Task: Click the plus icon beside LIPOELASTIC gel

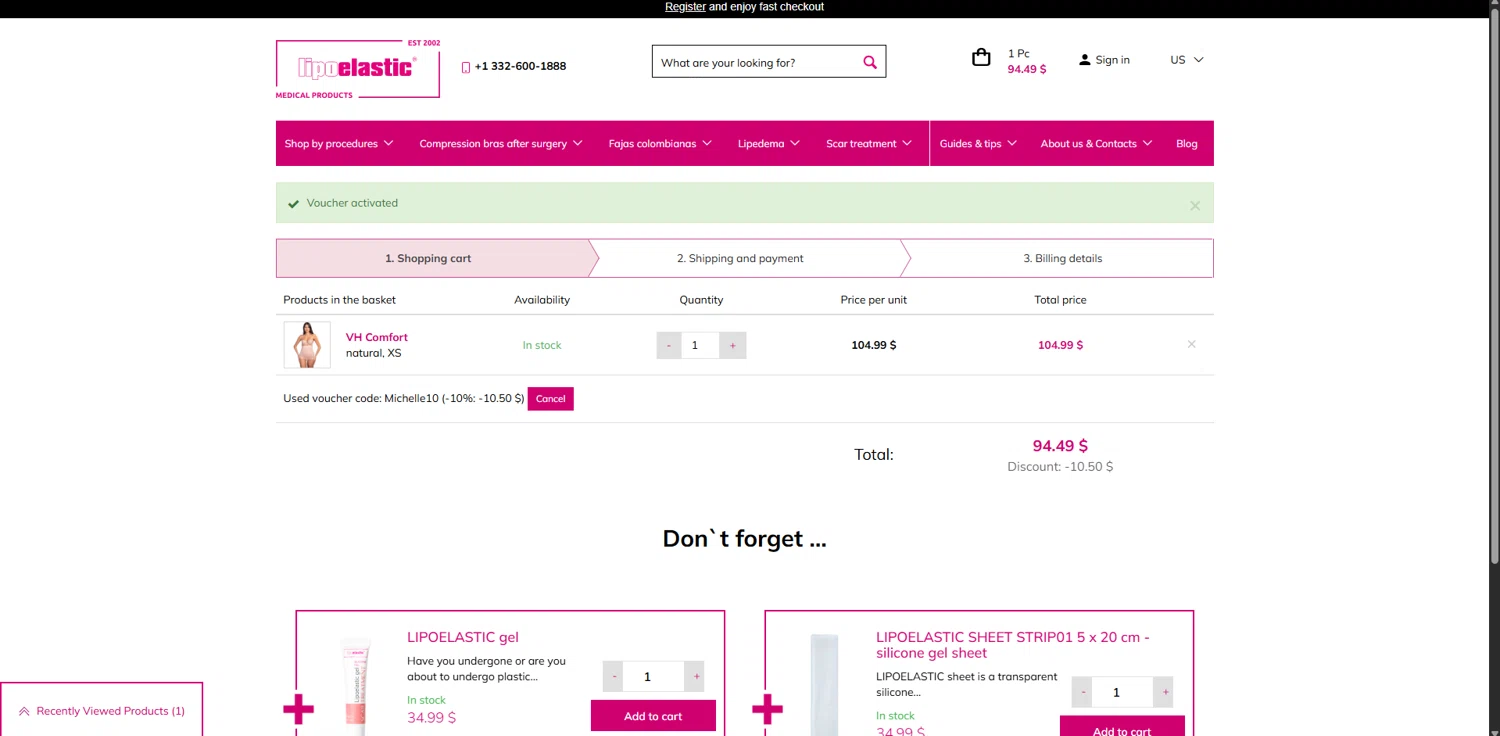Action: [298, 710]
